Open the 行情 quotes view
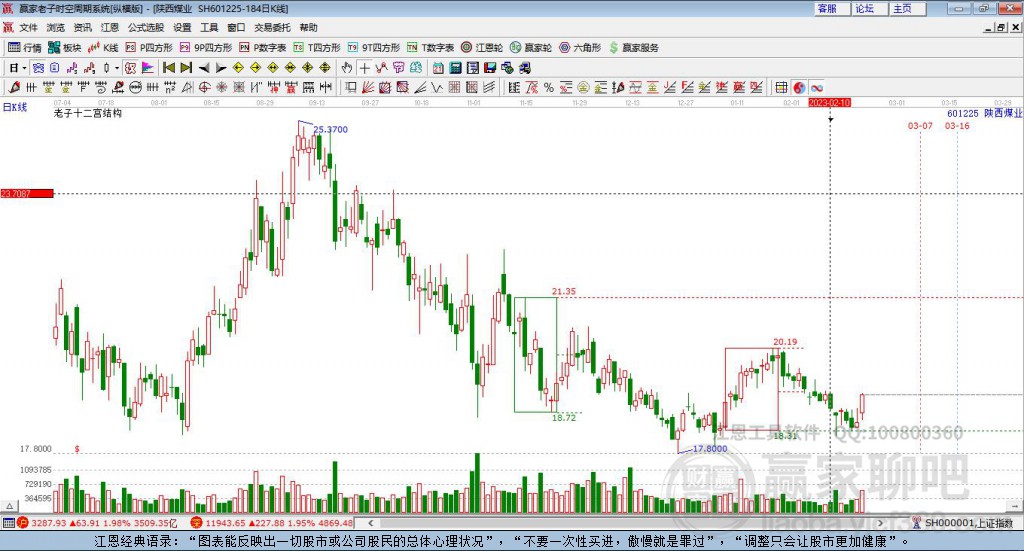 (x=24, y=48)
